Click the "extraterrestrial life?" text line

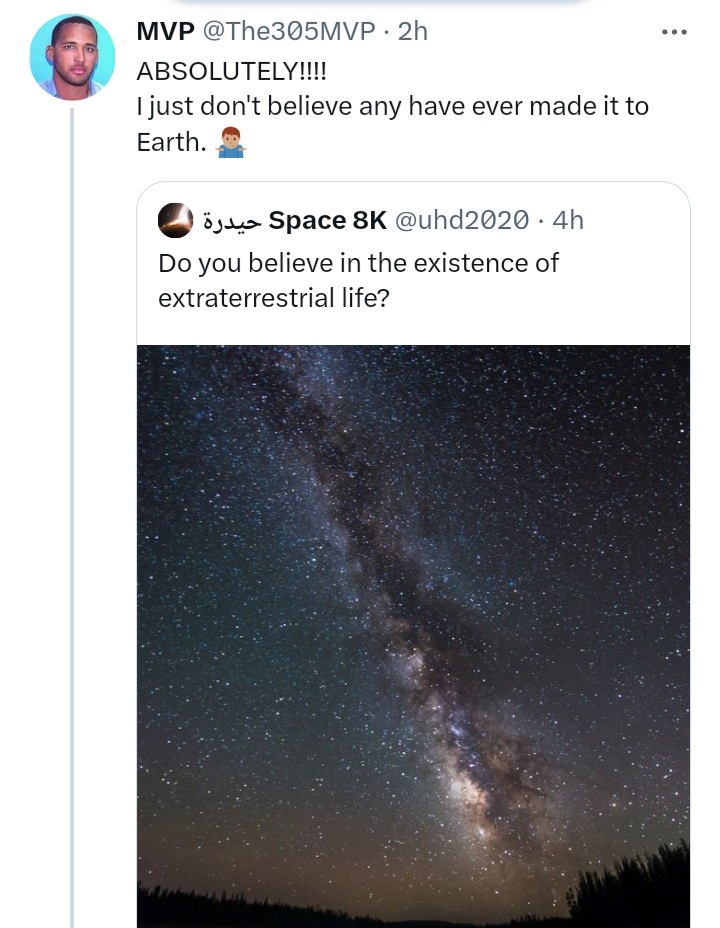(273, 298)
